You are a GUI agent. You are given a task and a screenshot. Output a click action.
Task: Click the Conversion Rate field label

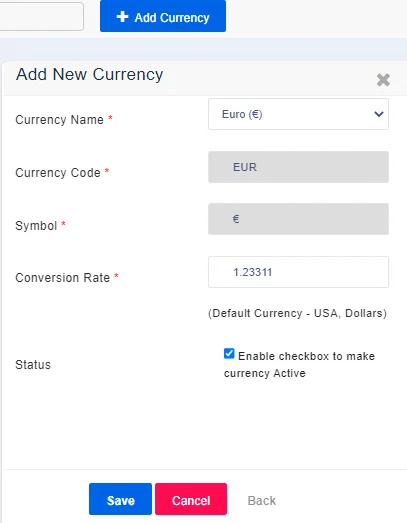(x=63, y=278)
